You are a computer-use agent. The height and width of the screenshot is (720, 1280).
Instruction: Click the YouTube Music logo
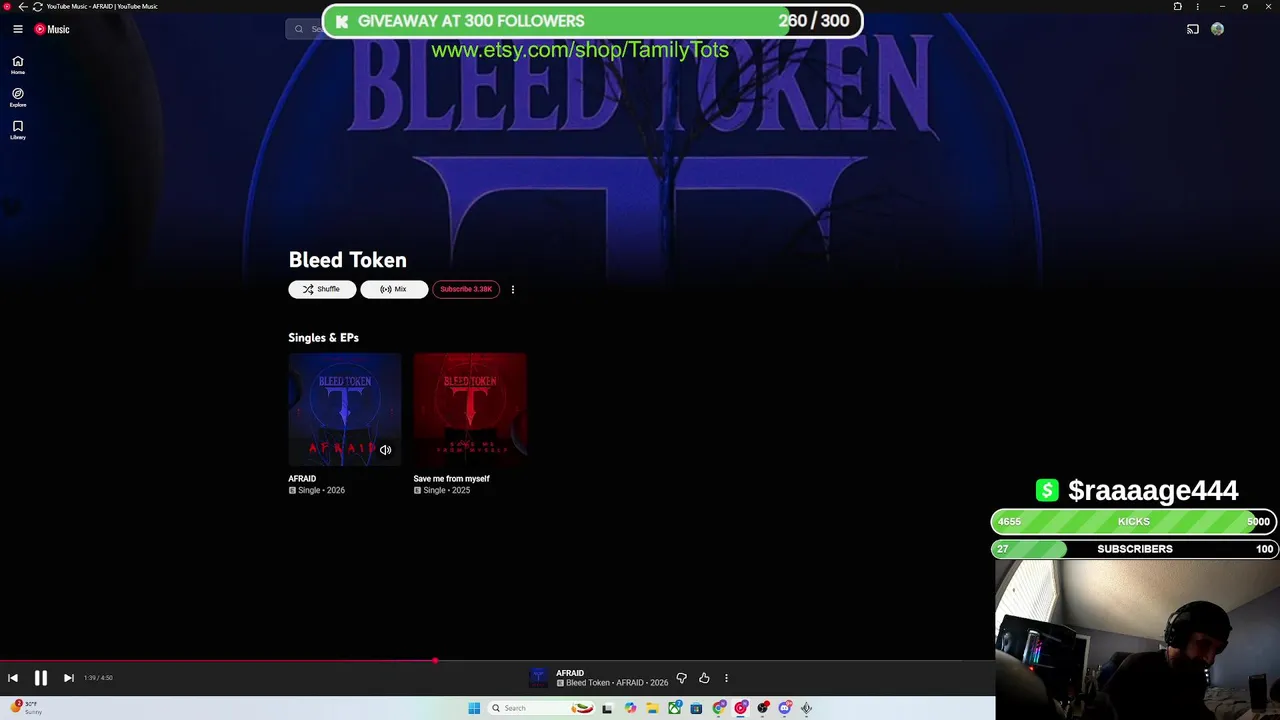pyautogui.click(x=52, y=29)
